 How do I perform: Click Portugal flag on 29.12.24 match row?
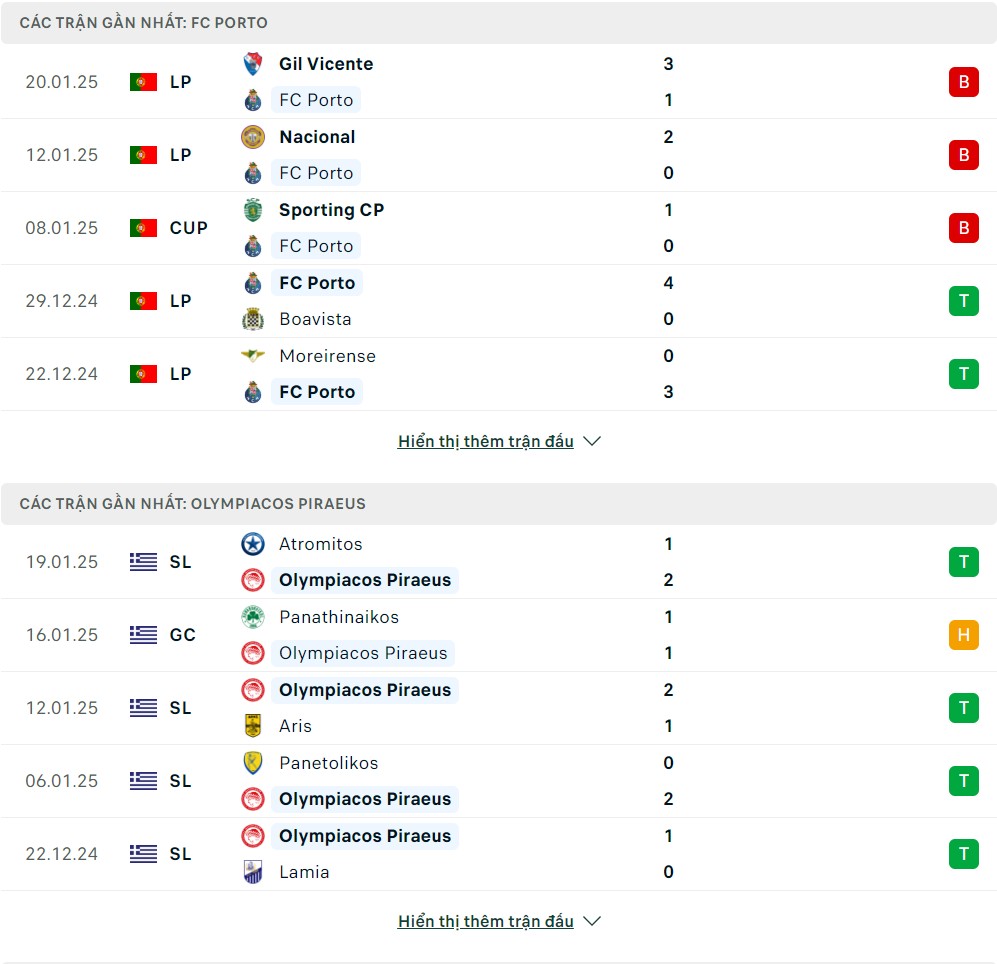point(143,301)
